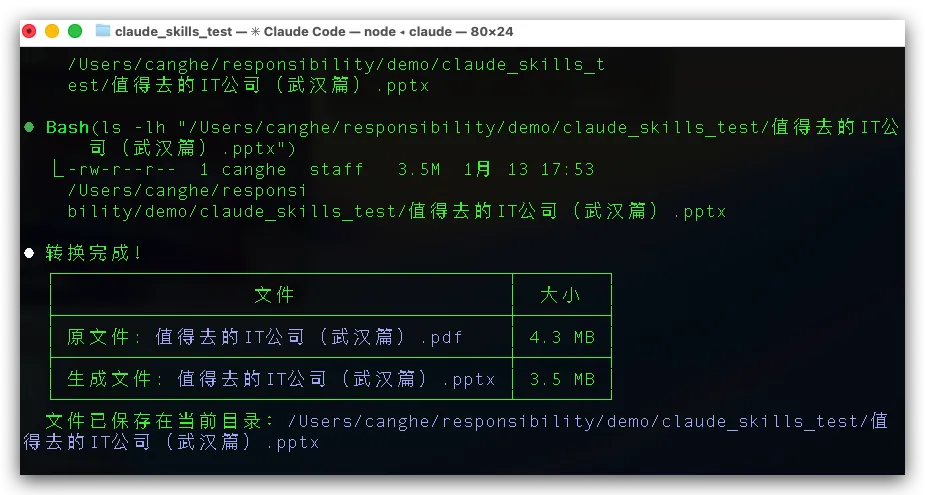Click the 转换完成！ status message

95,253
